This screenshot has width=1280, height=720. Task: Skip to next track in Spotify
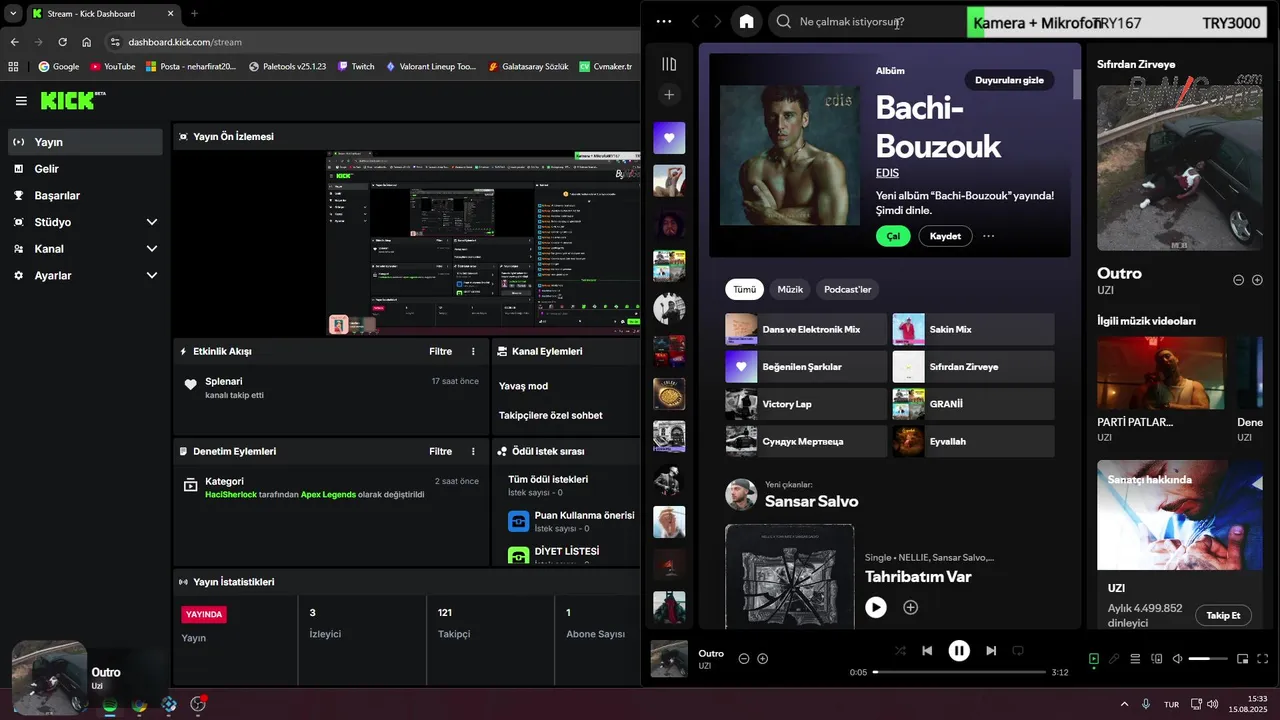coord(991,651)
